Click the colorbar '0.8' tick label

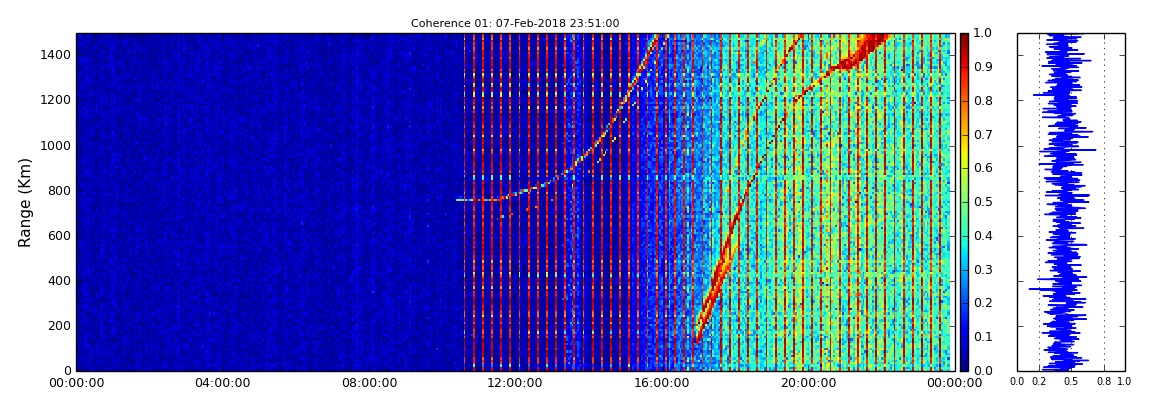tap(982, 101)
